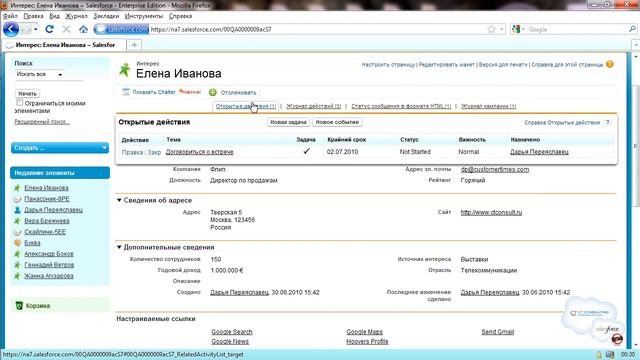The height and width of the screenshot is (360, 640).
Task: Click the green follow plus icon
Action: (213, 92)
